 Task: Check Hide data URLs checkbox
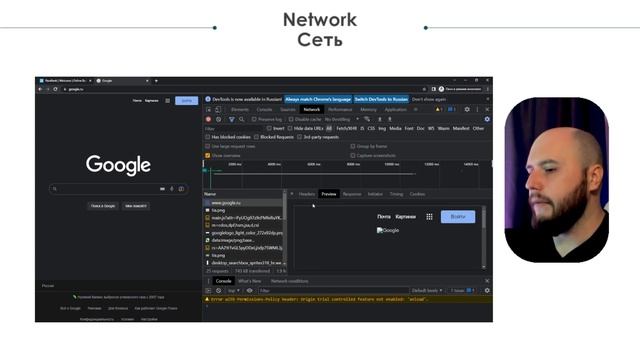tap(290, 128)
